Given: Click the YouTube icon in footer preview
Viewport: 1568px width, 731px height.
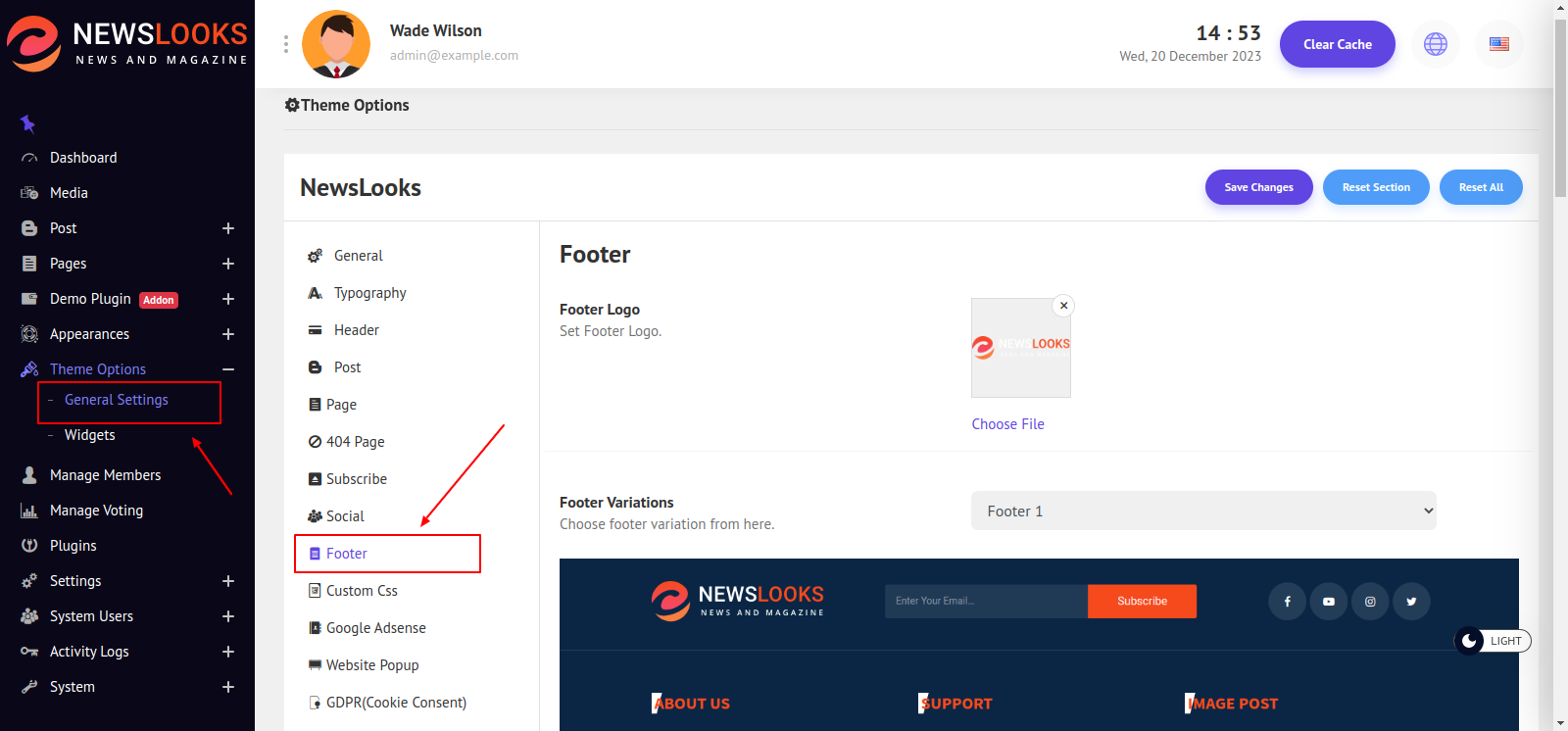Looking at the screenshot, I should click(1328, 602).
